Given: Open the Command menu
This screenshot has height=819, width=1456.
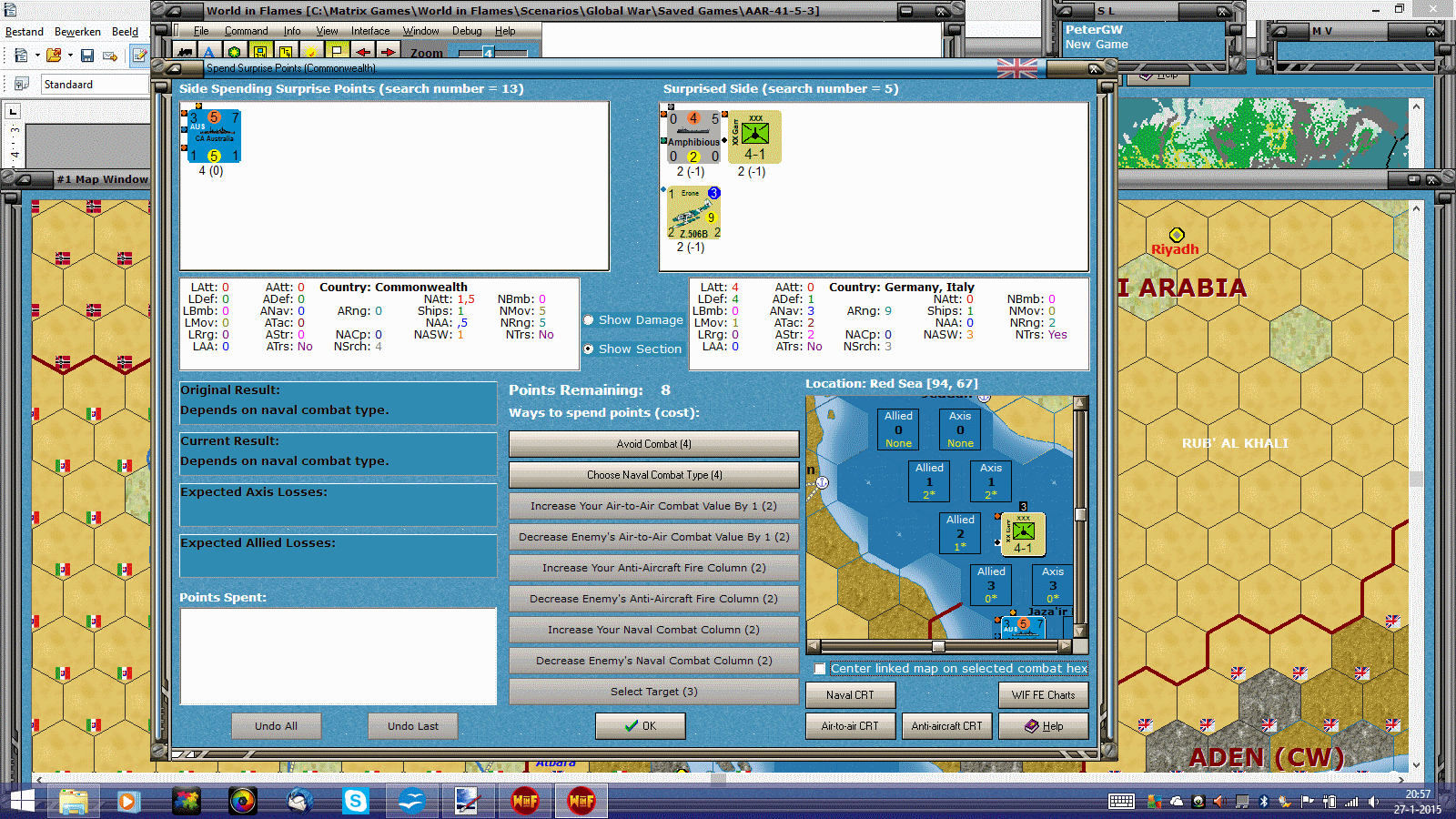Looking at the screenshot, I should tap(247, 31).
